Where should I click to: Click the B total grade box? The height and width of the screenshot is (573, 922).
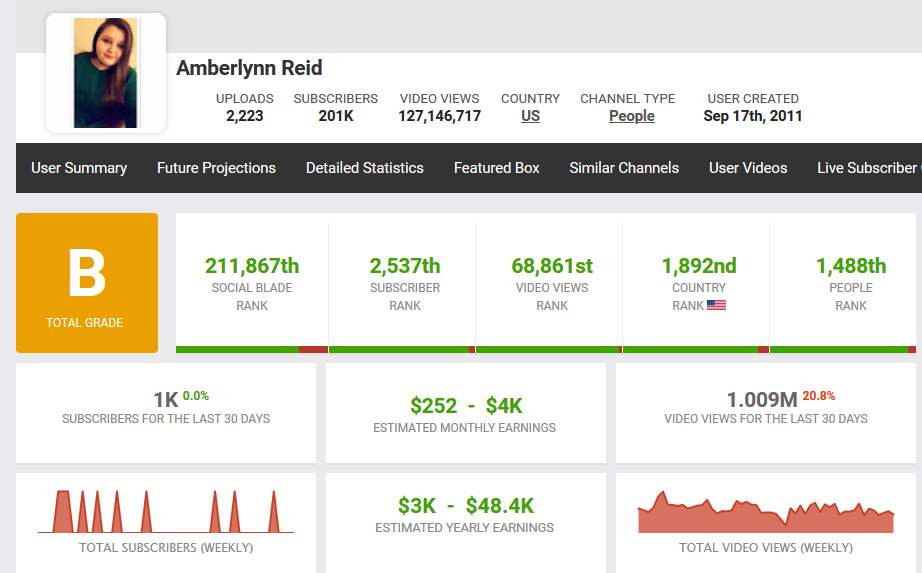pyautogui.click(x=87, y=283)
